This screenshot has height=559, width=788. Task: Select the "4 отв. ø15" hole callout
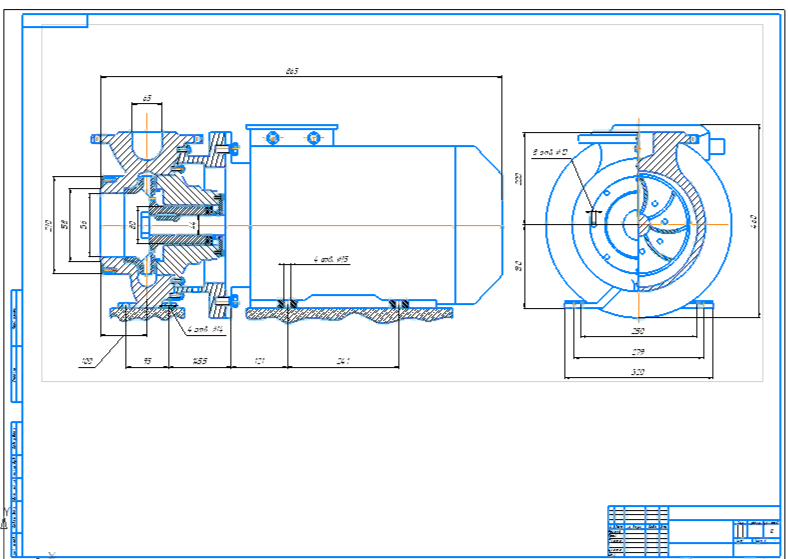[x=329, y=259]
